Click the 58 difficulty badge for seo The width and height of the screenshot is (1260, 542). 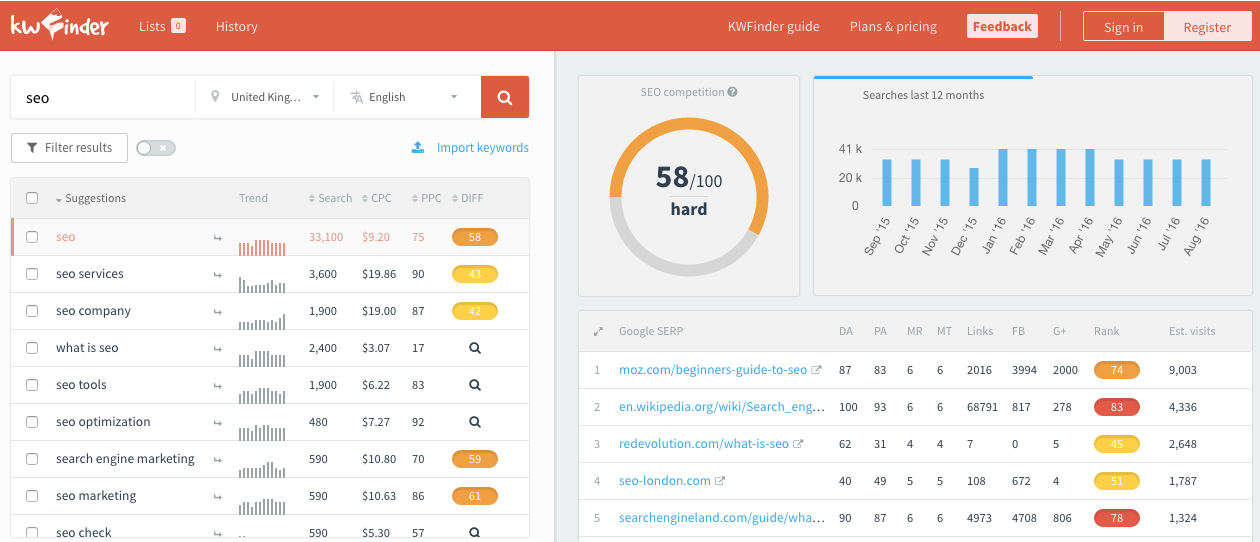[475, 237]
